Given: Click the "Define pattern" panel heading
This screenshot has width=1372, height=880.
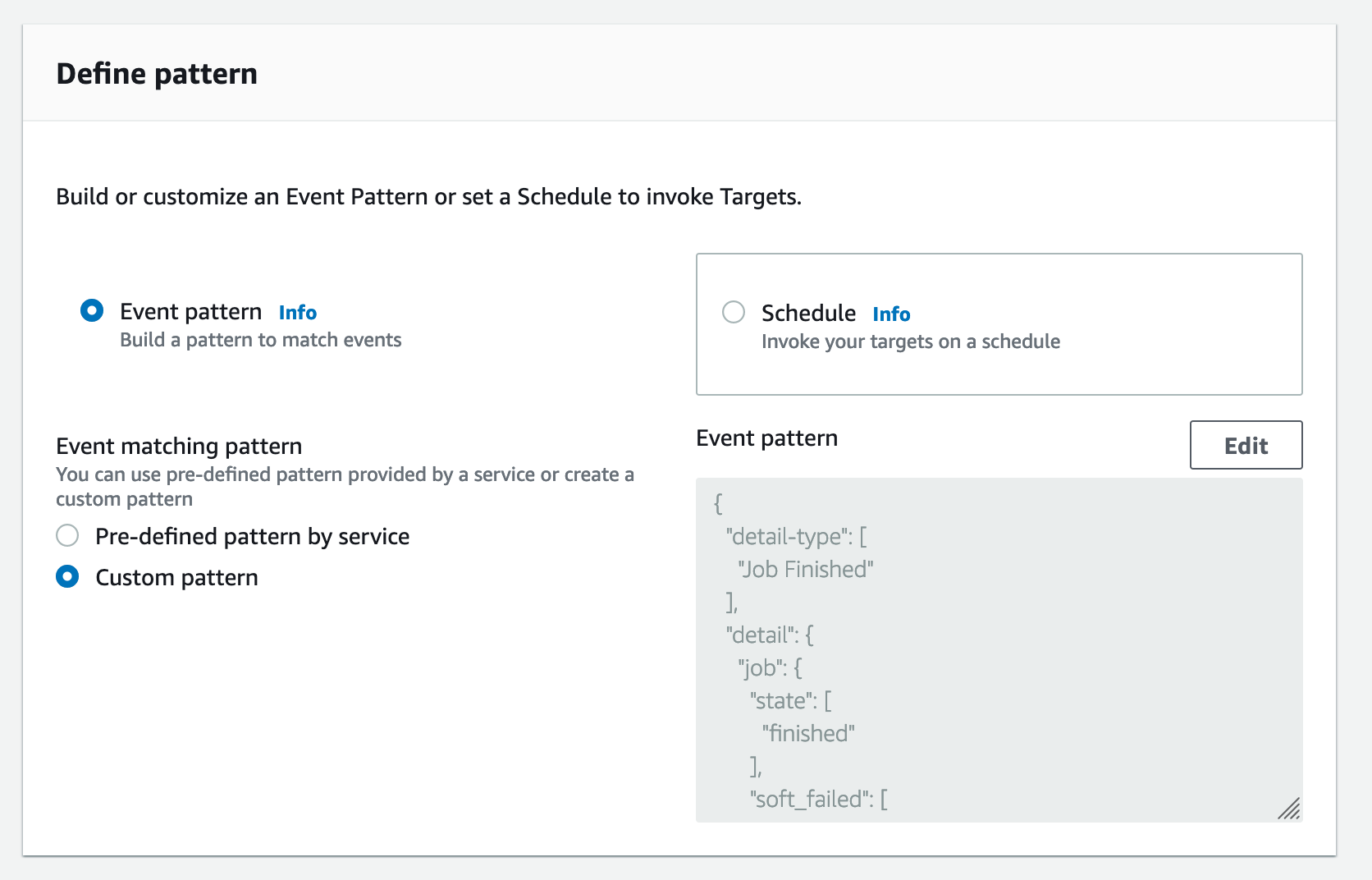Looking at the screenshot, I should click(x=157, y=74).
